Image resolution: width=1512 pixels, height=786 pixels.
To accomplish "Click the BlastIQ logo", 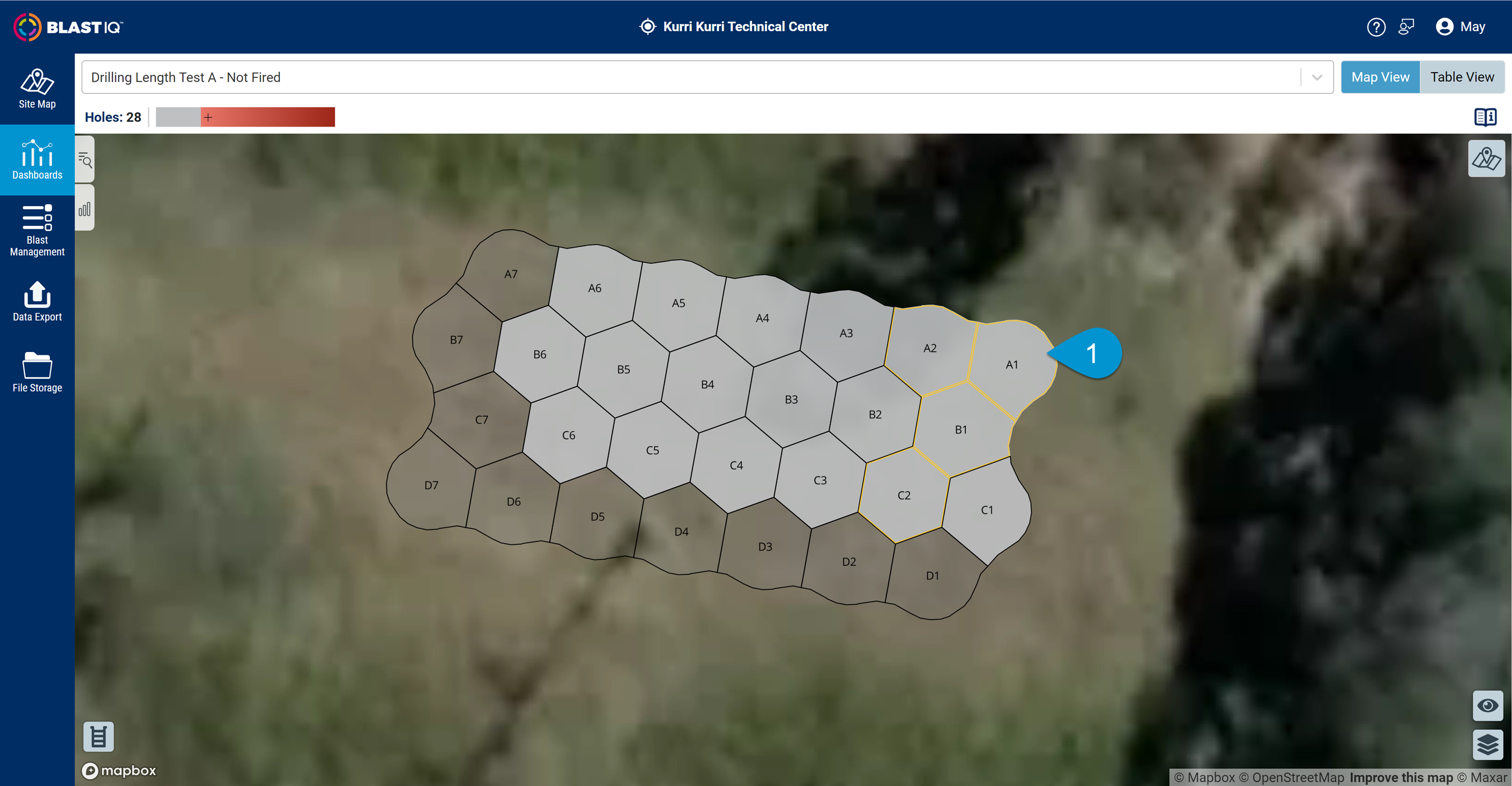I will [68, 27].
